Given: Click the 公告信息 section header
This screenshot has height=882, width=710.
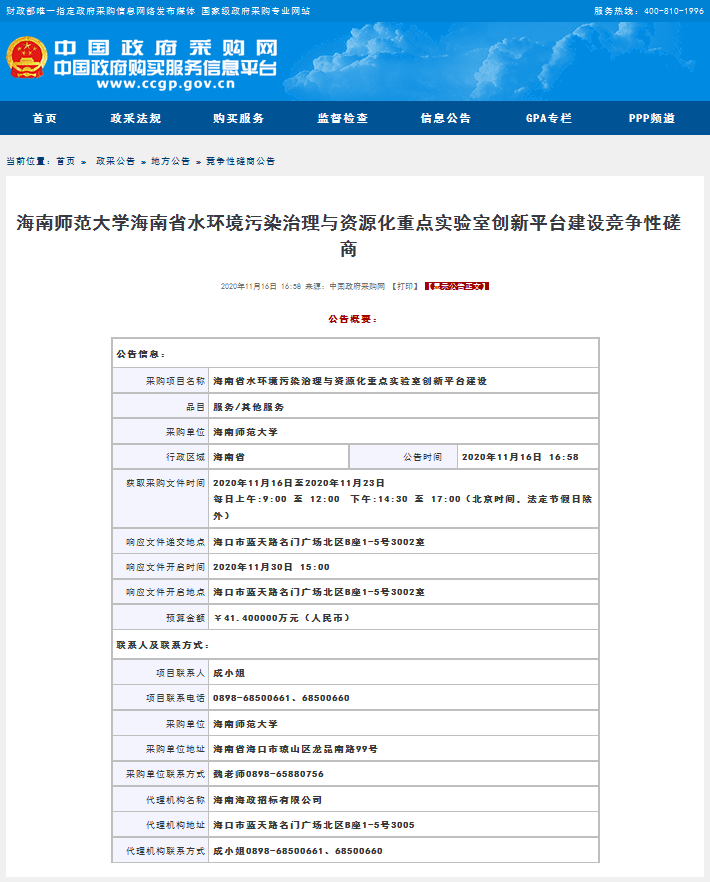Looking at the screenshot, I should tap(141, 354).
